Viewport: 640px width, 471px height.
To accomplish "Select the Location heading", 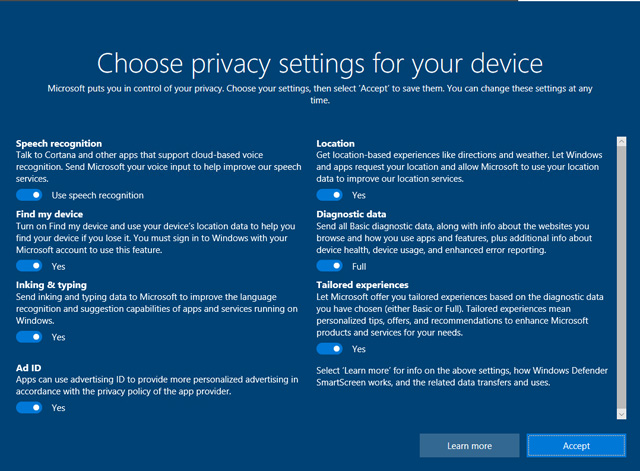I will click(336, 144).
